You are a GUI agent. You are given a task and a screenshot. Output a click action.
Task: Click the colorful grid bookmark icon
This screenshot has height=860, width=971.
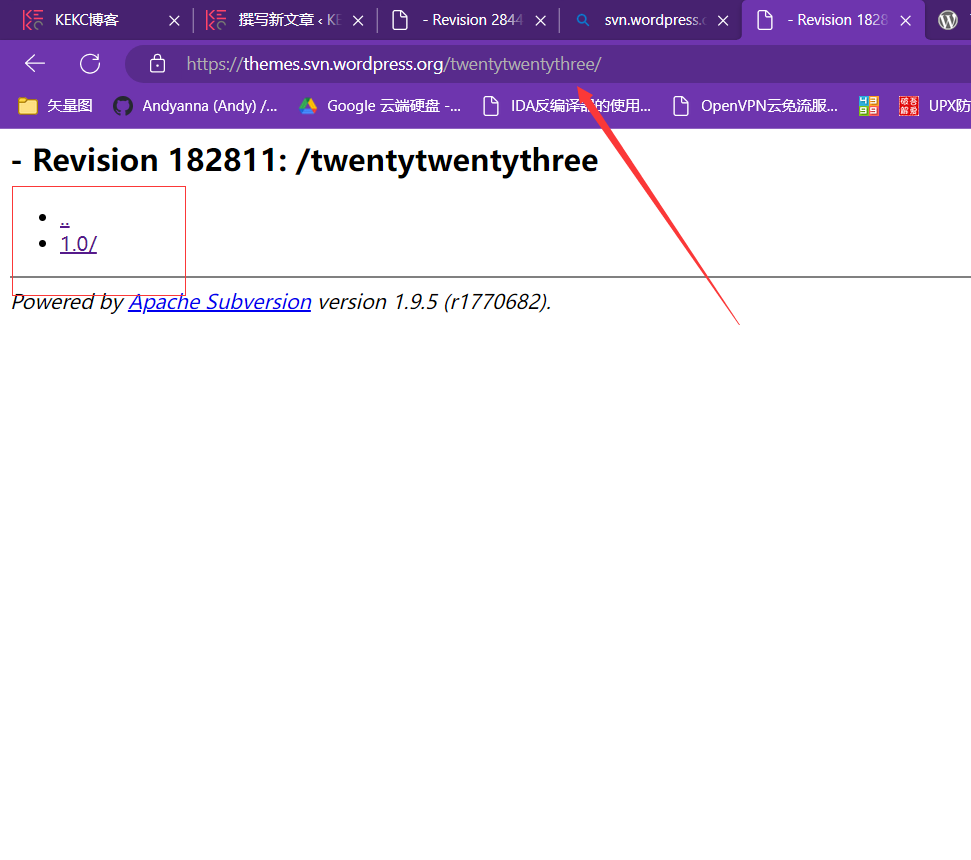point(869,106)
